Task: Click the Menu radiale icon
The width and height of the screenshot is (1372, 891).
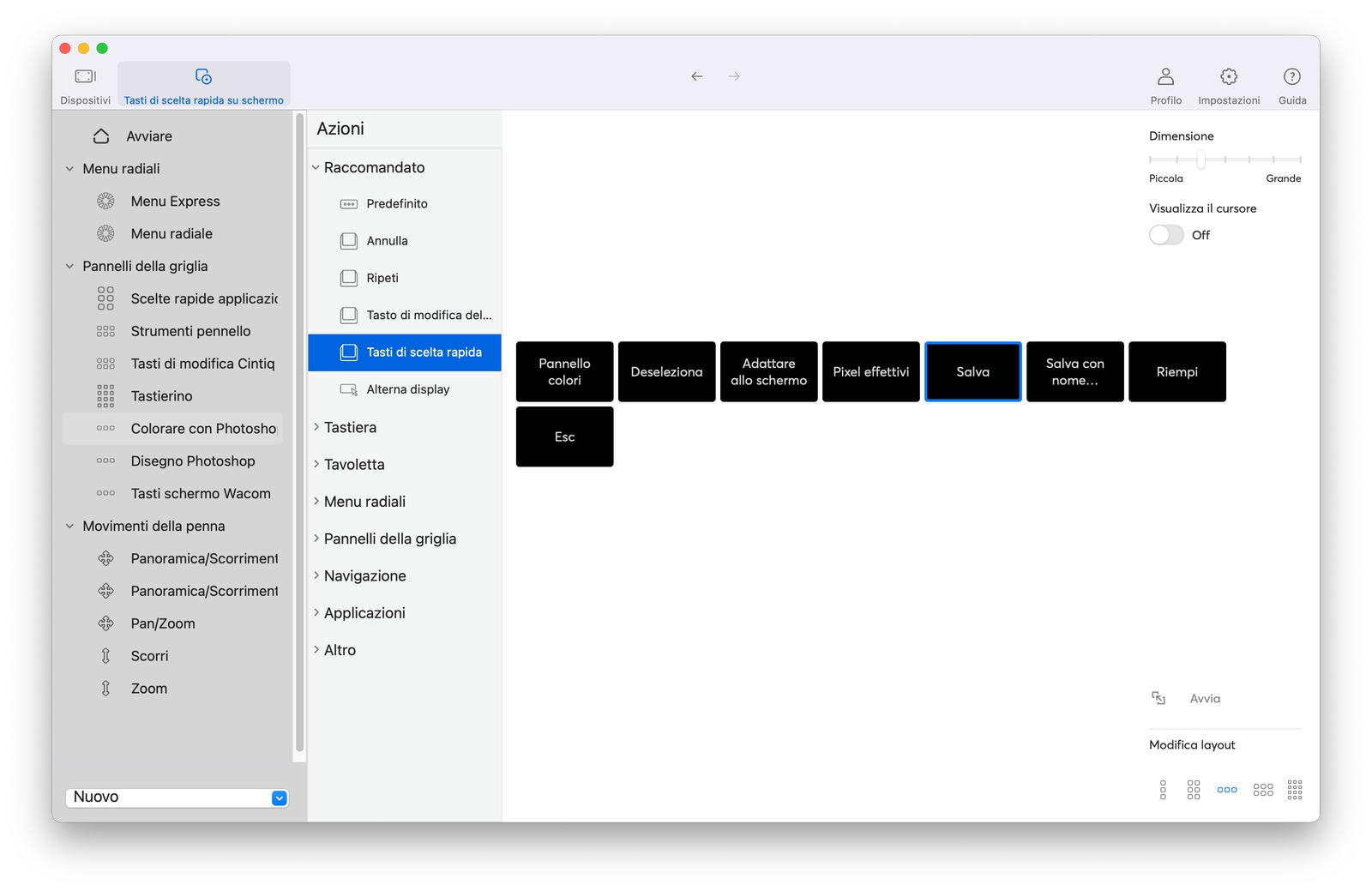Action: click(105, 233)
